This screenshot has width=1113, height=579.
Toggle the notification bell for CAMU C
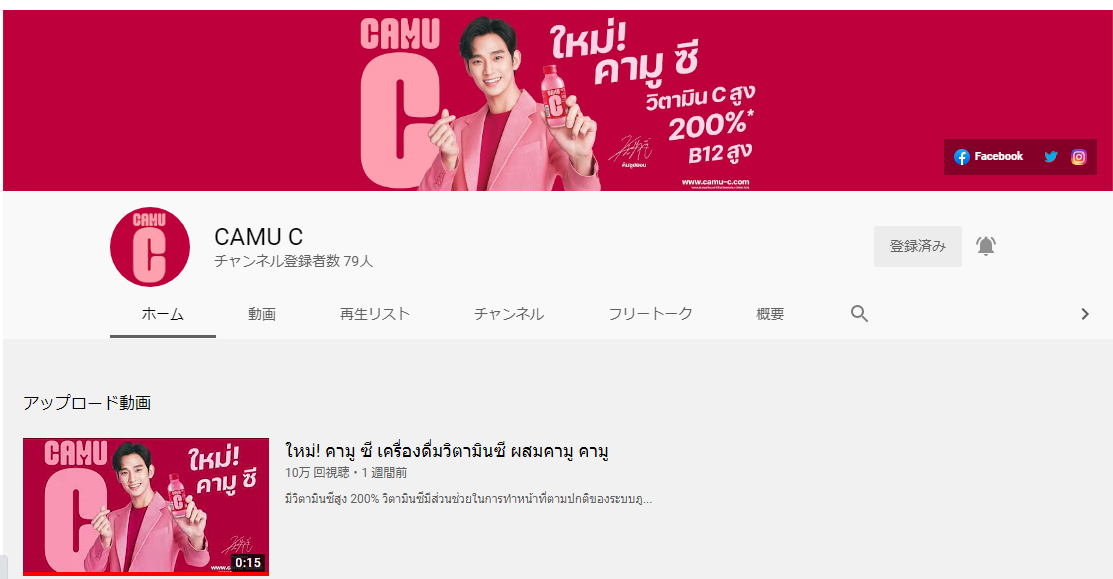(986, 246)
